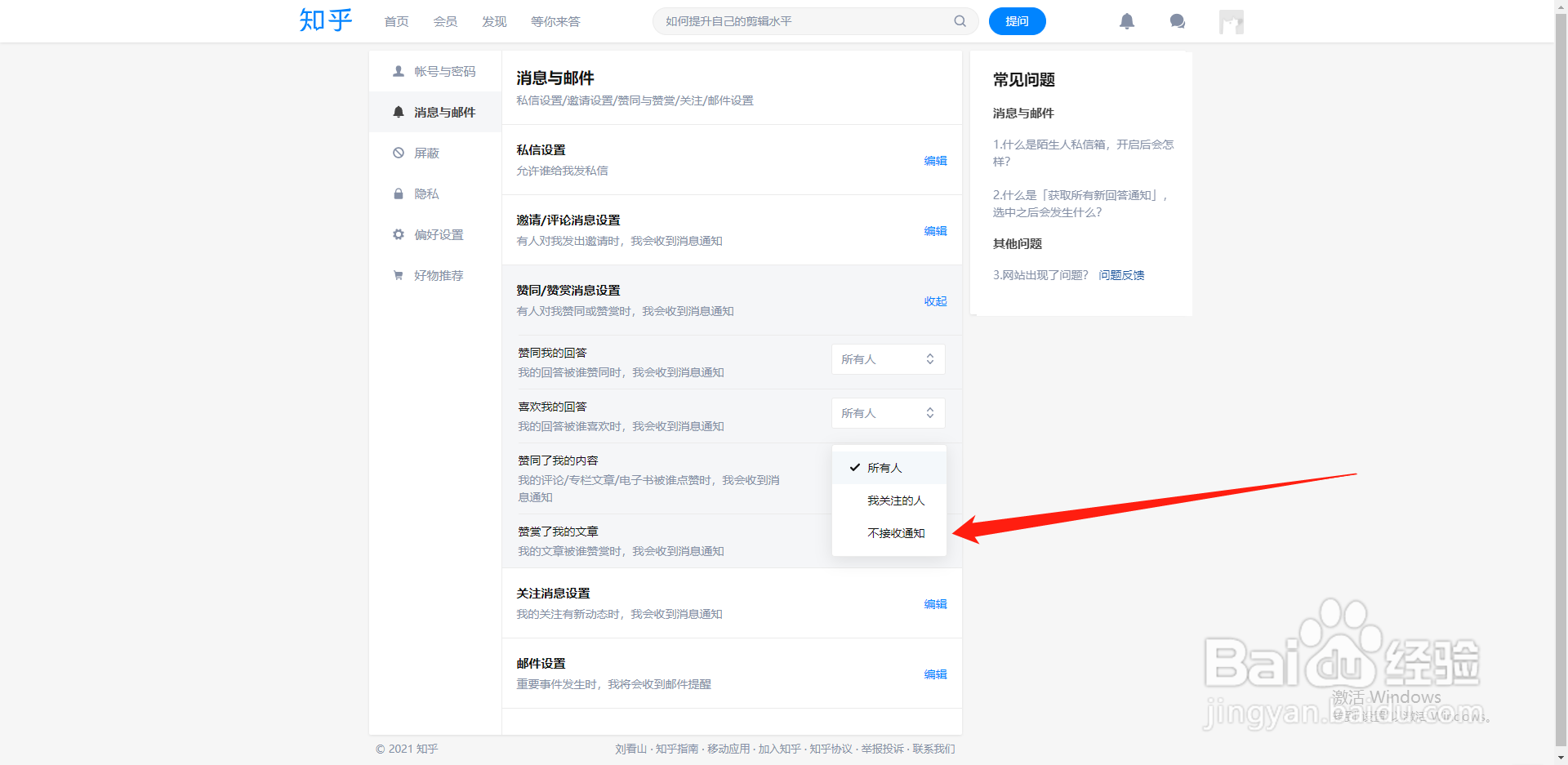Collapse 赞同/赞赏消息设置 via 收起
Viewport: 1568px width, 765px height.
[x=935, y=300]
